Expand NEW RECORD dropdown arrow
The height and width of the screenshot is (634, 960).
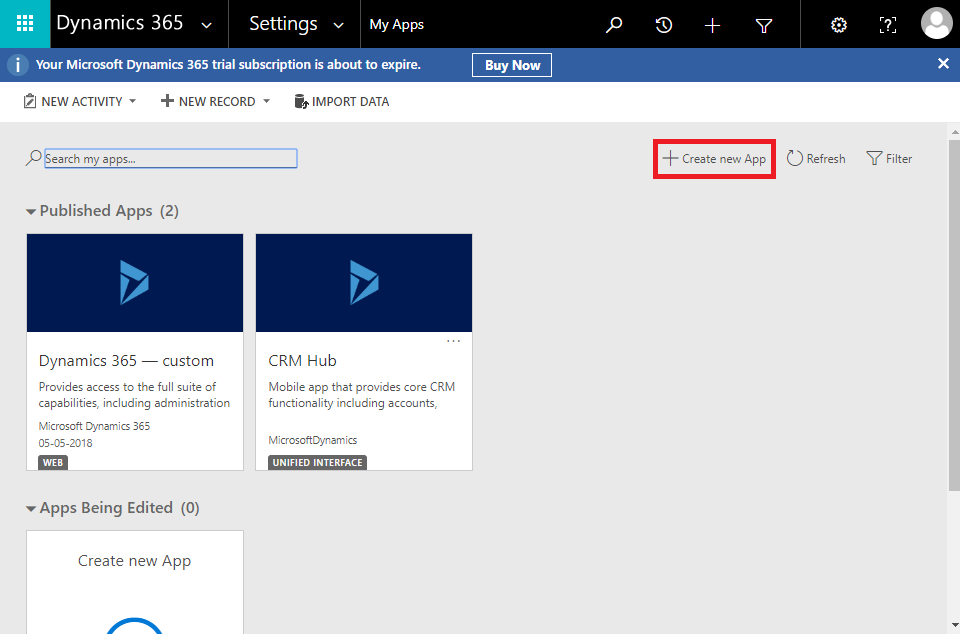[266, 101]
